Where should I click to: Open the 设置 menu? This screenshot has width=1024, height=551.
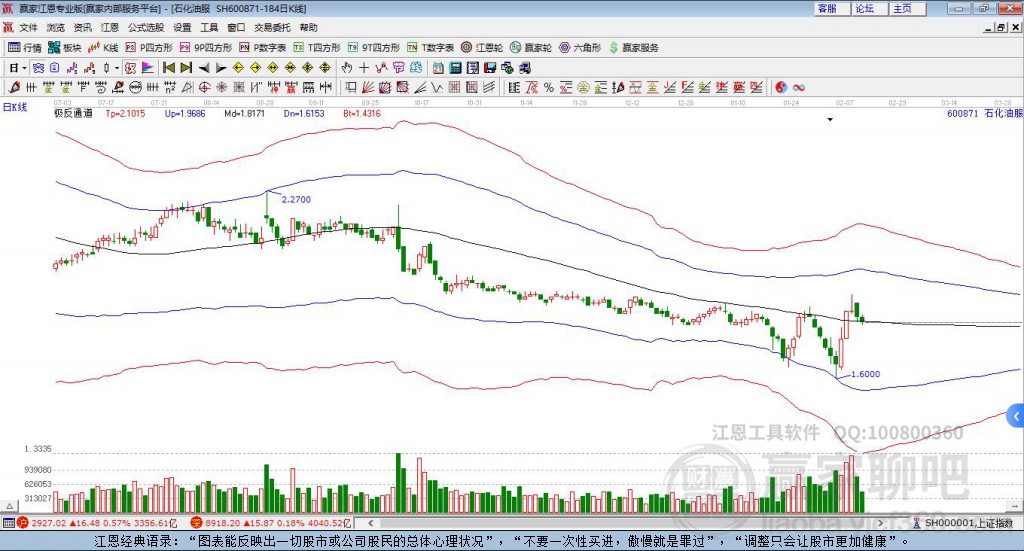(x=182, y=27)
